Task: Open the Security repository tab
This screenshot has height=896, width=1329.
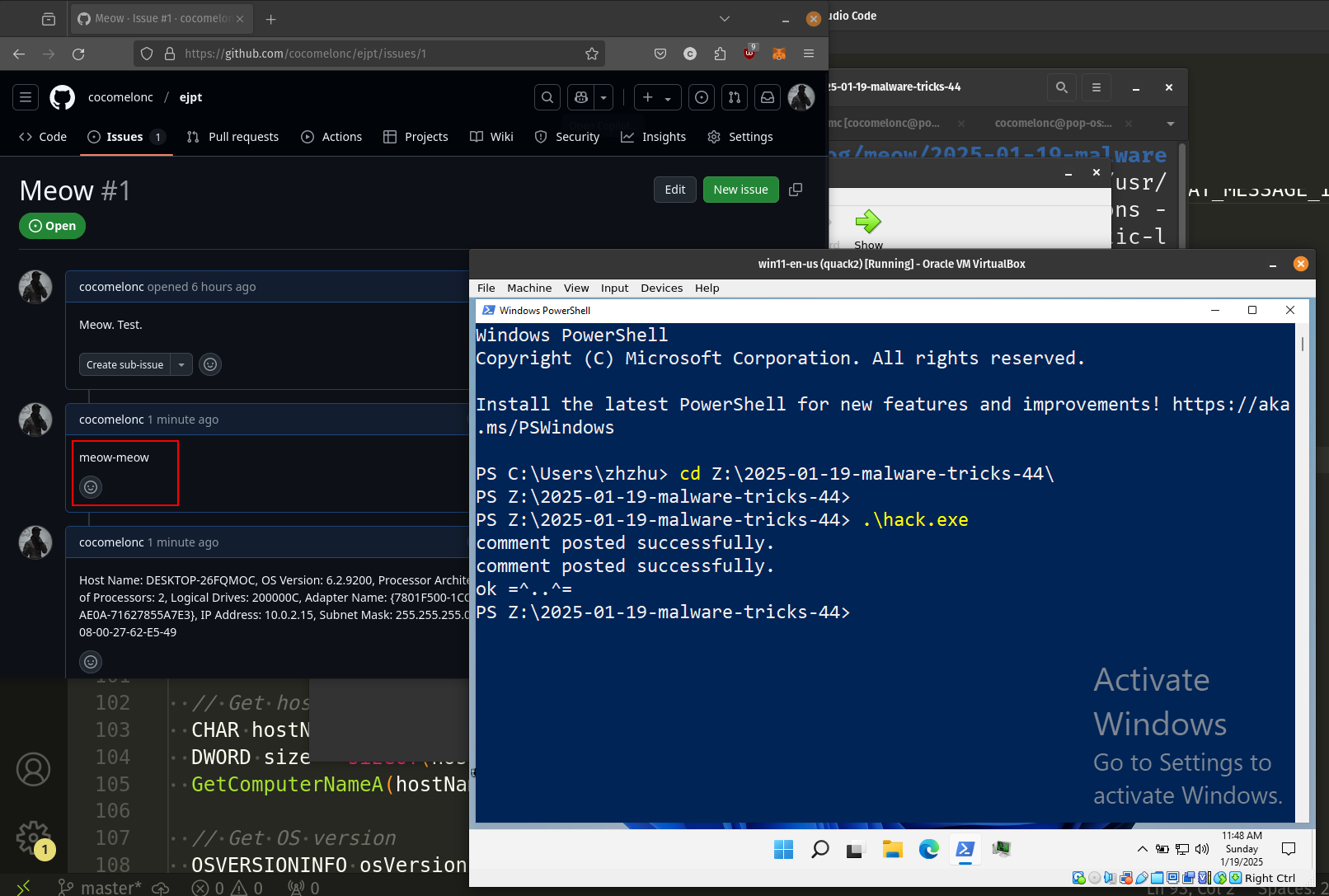Action: (567, 137)
